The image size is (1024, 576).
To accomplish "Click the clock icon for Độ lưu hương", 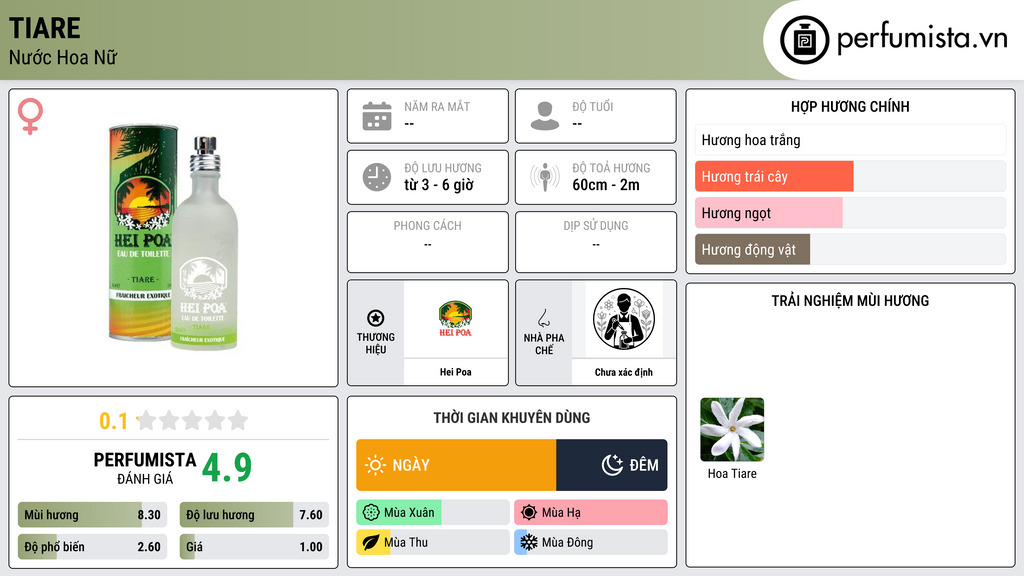I will 377,177.
